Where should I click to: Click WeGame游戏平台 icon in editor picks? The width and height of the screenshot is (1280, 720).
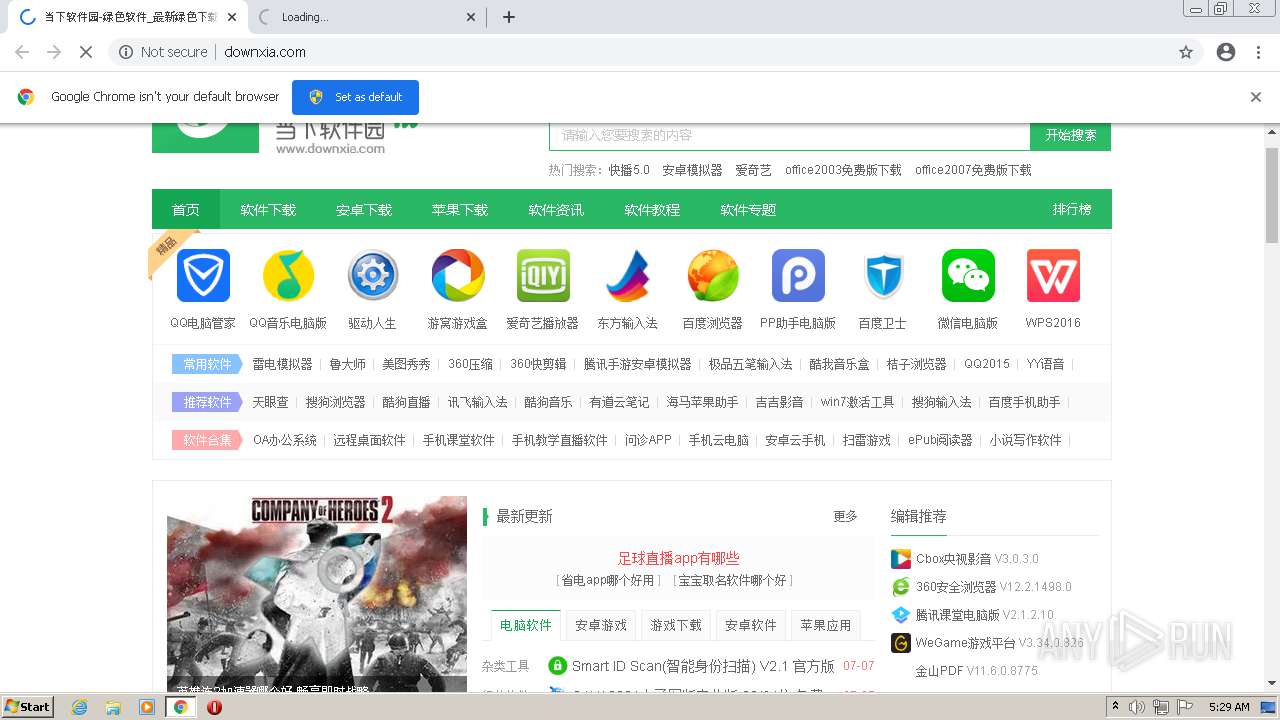click(901, 643)
